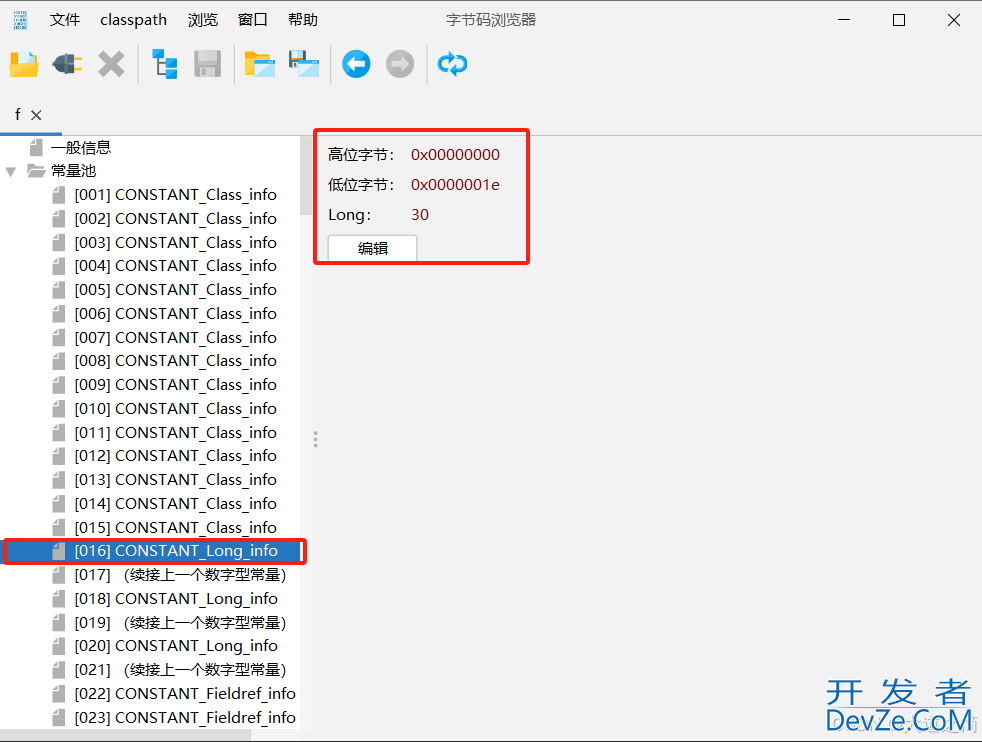Select [001] CONSTANT_Class_info
The height and width of the screenshot is (742, 982).
pos(175,195)
